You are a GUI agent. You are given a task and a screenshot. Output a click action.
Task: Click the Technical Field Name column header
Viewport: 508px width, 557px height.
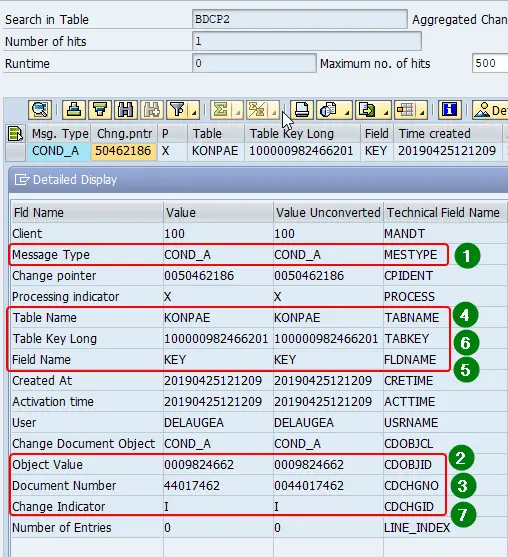tap(444, 212)
